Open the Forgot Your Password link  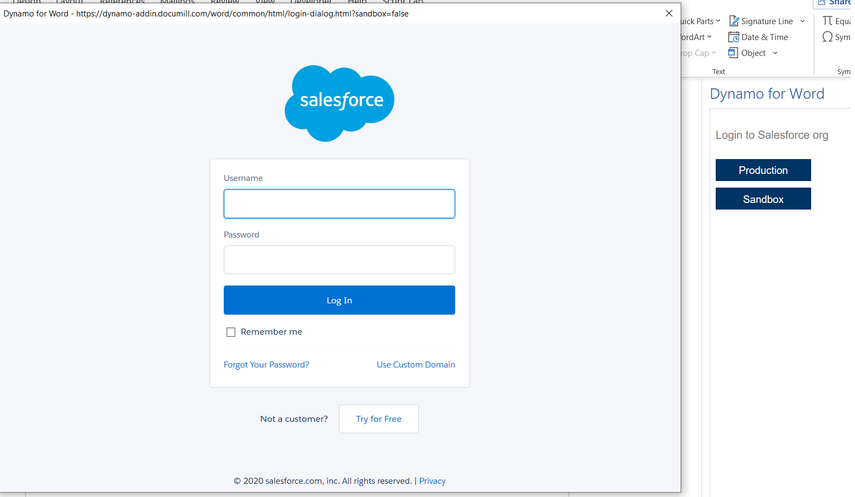coord(266,365)
